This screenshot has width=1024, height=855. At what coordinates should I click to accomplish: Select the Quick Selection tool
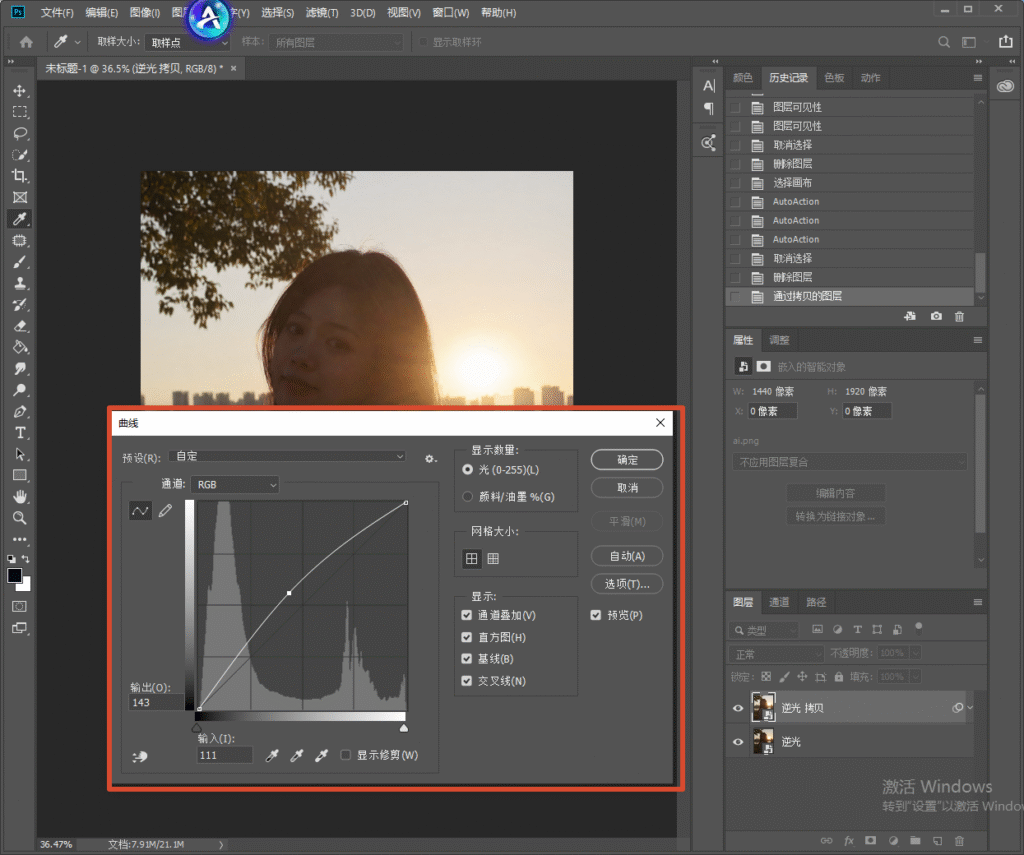(x=20, y=155)
